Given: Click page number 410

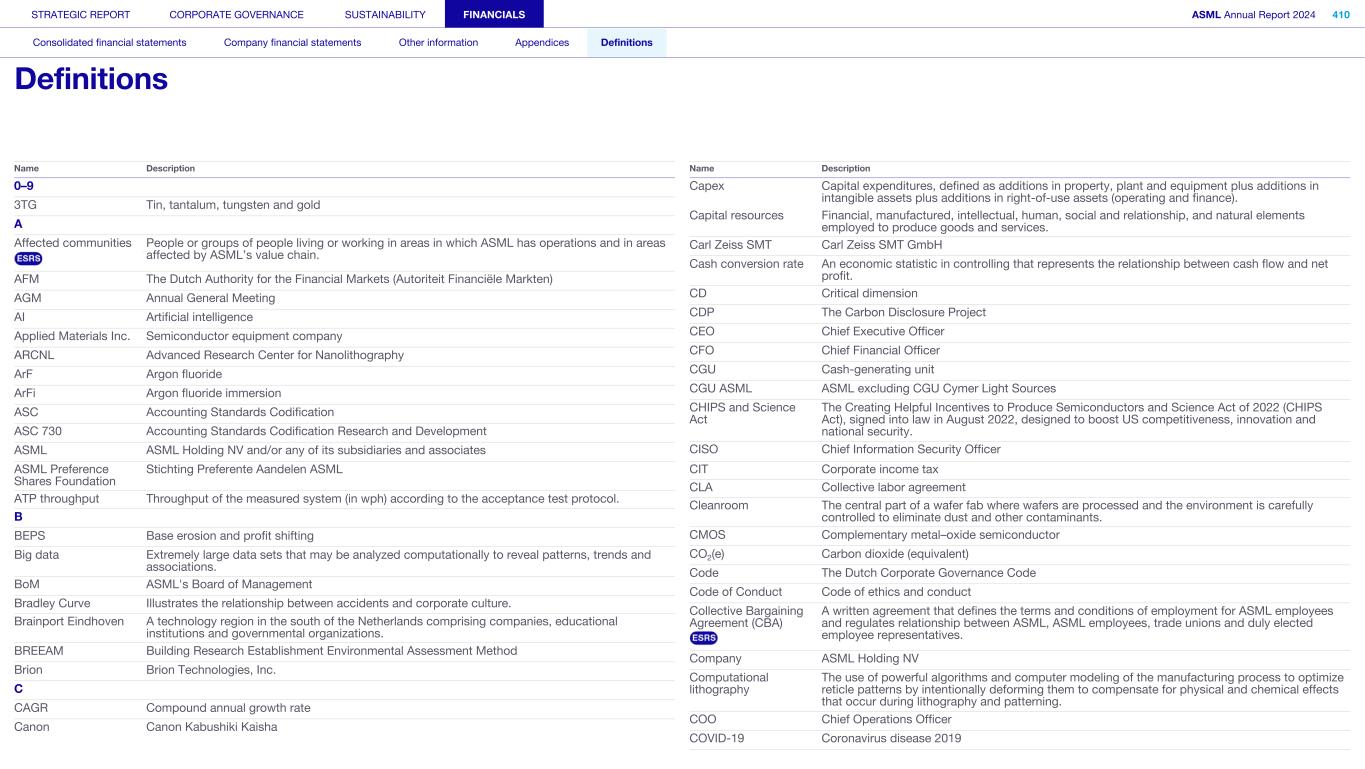Looking at the screenshot, I should pyautogui.click(x=1340, y=15).
